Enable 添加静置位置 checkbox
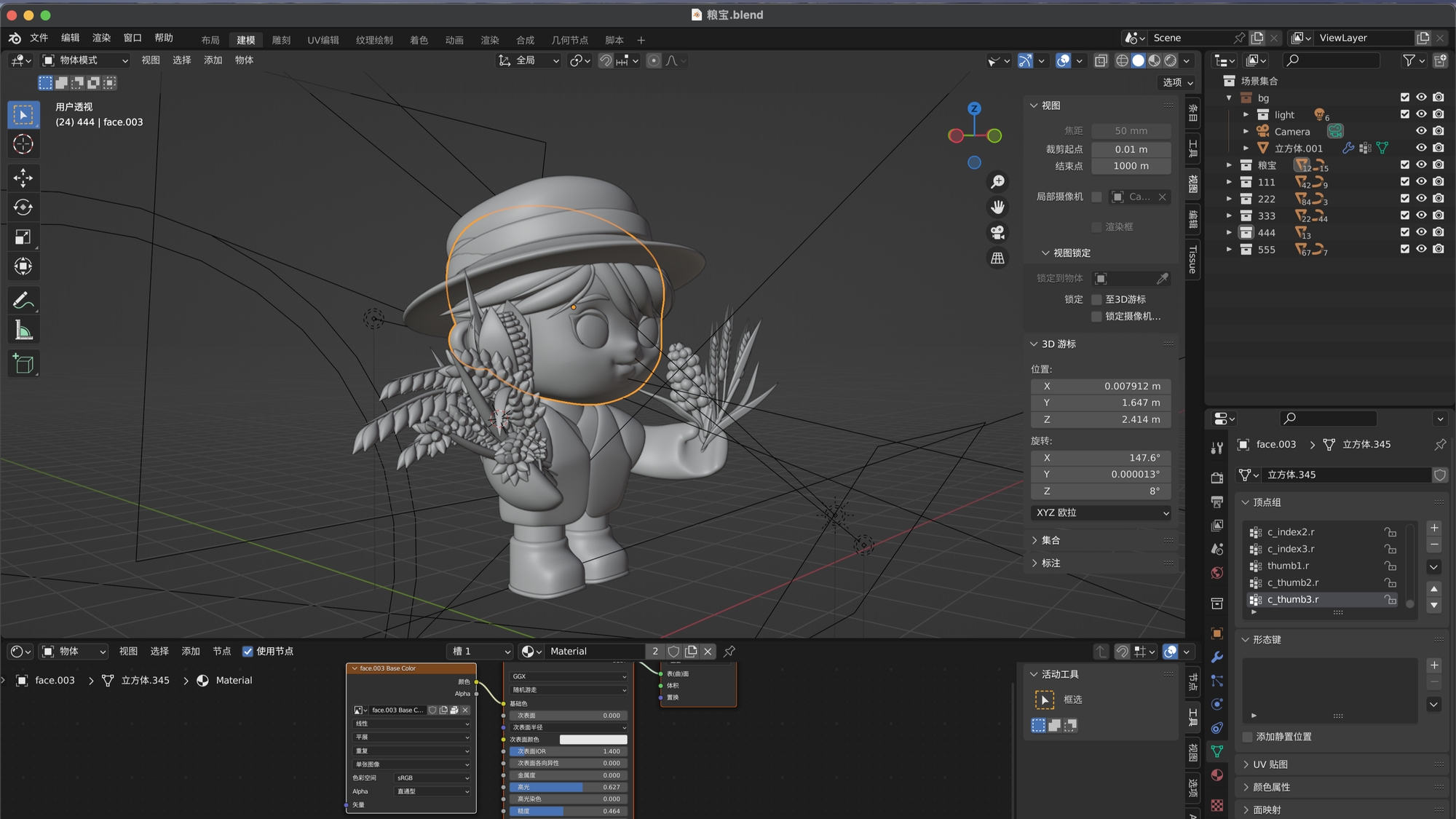 tap(1247, 737)
